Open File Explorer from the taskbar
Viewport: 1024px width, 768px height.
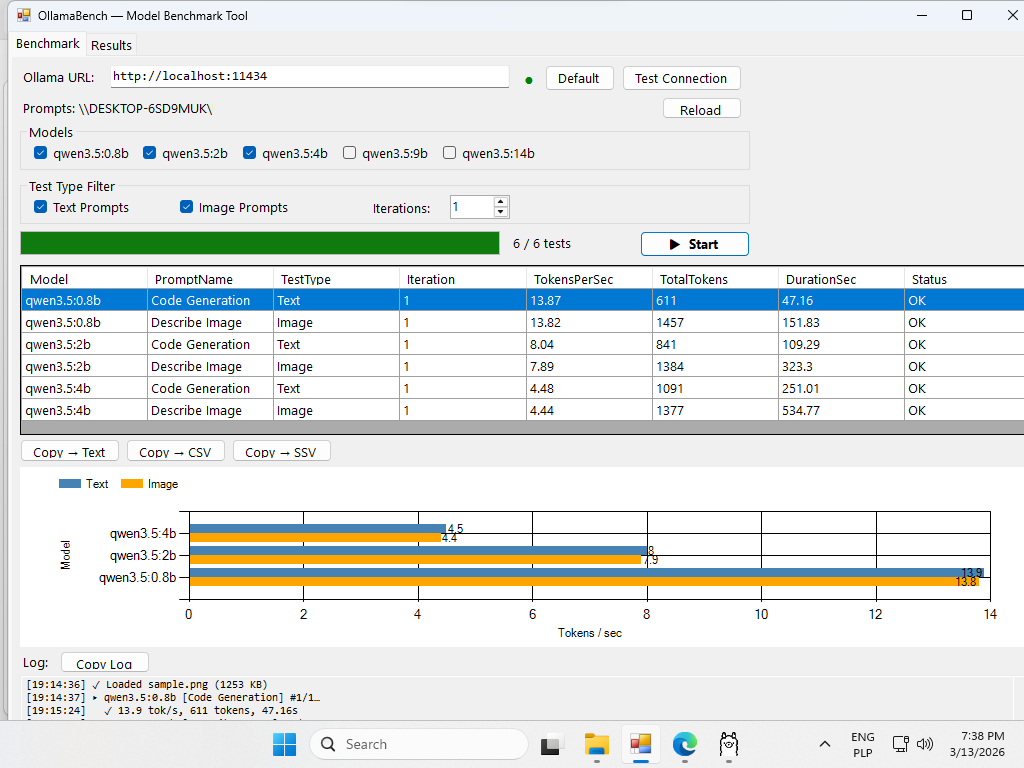tap(596, 744)
